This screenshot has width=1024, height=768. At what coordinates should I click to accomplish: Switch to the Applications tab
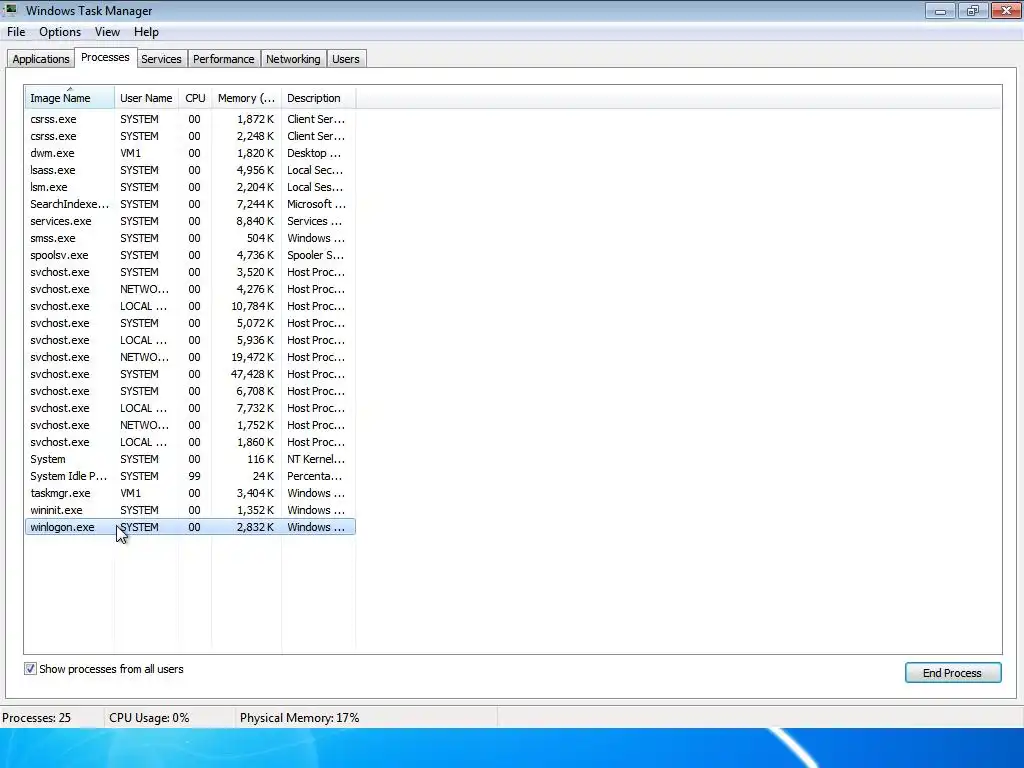[x=40, y=59]
